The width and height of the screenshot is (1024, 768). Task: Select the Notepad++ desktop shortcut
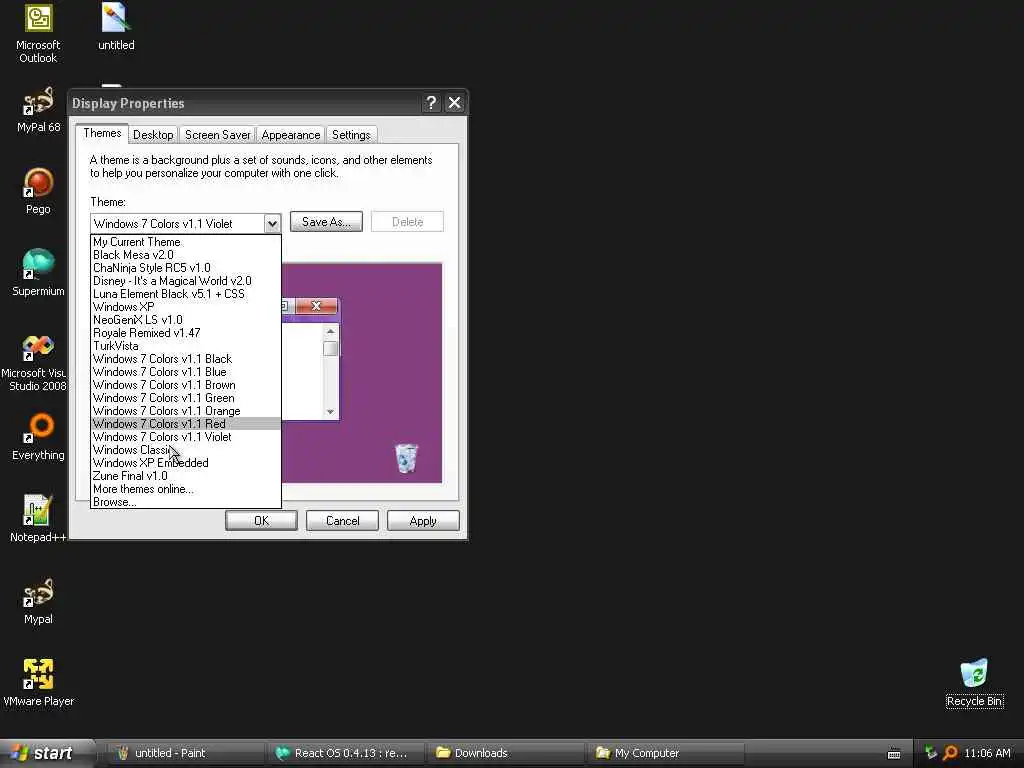(38, 519)
